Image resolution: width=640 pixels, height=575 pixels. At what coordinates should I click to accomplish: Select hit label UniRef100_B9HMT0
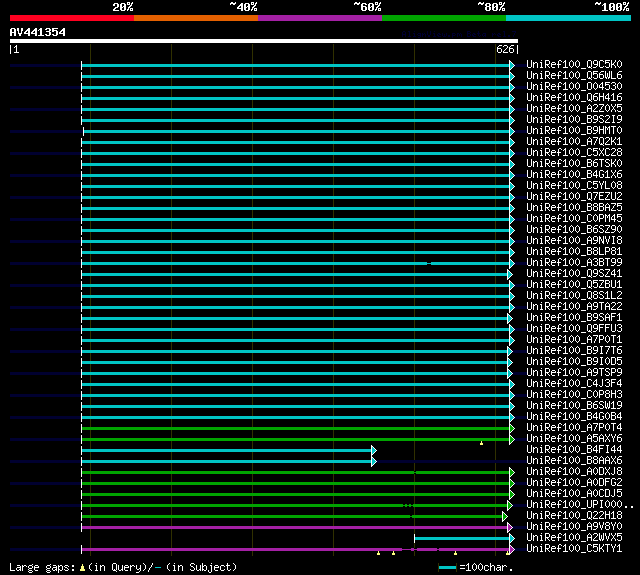point(574,131)
